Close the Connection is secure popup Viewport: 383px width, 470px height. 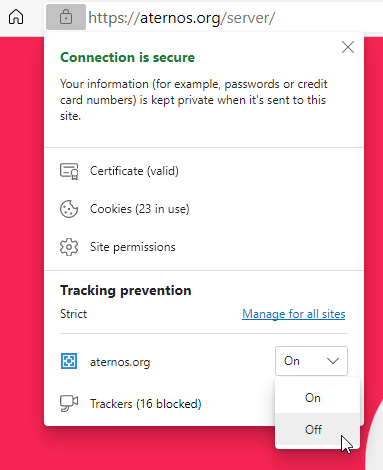pyautogui.click(x=348, y=47)
